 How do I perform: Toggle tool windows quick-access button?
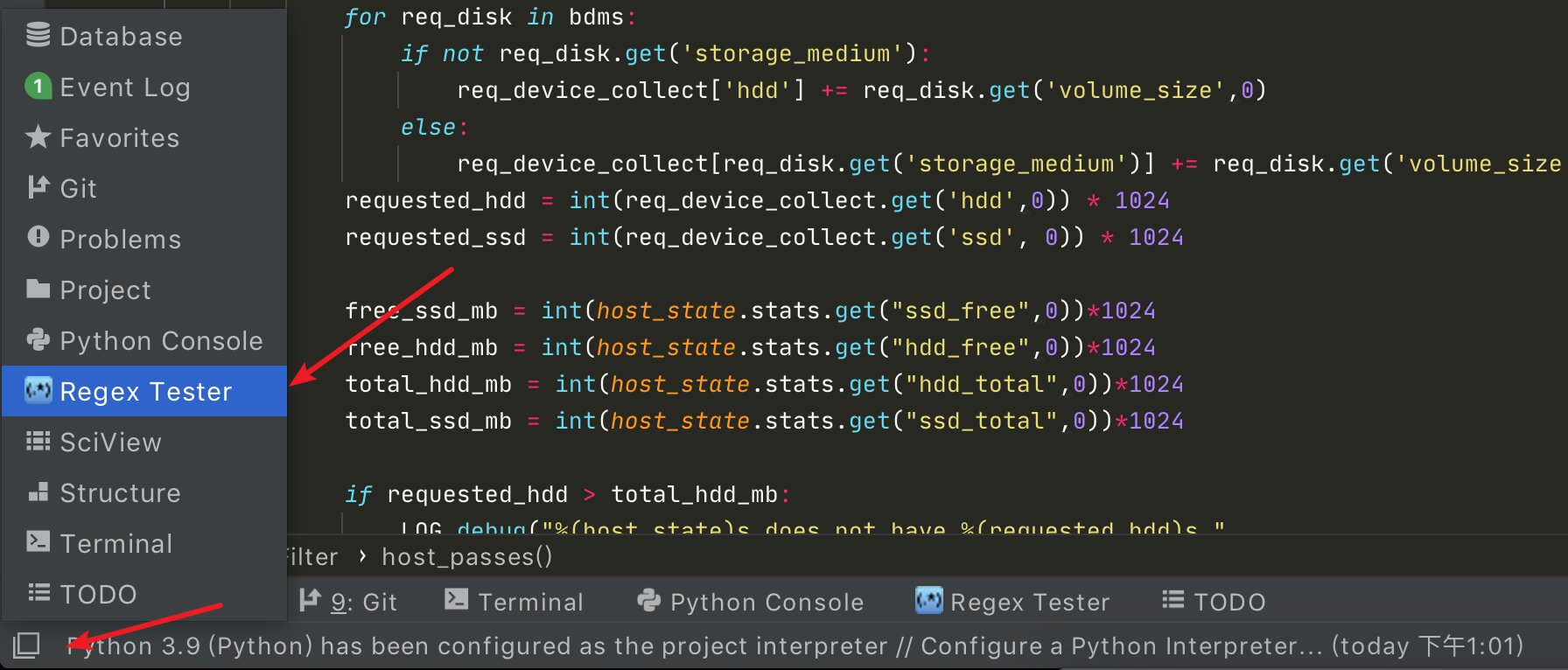point(26,646)
